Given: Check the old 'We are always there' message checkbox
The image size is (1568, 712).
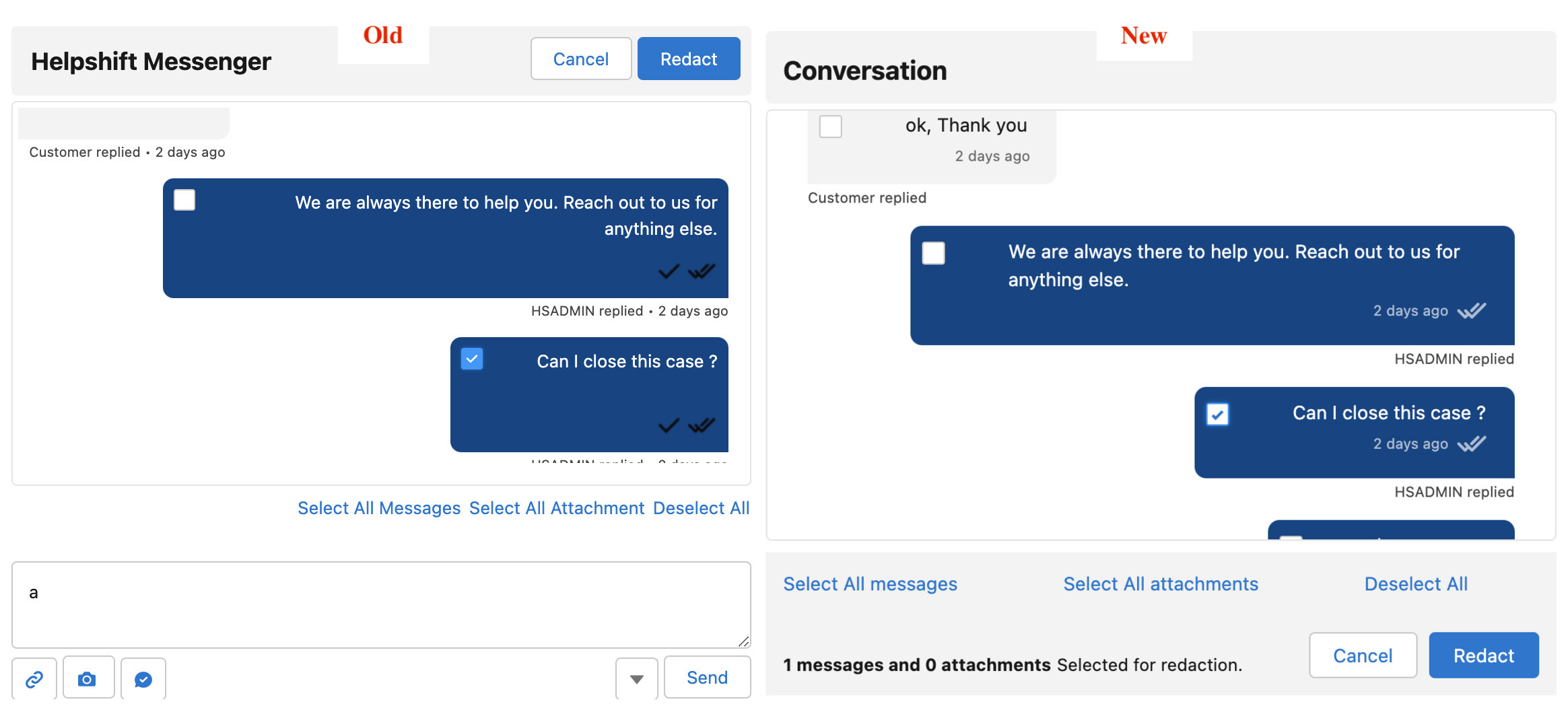Looking at the screenshot, I should tap(184, 200).
